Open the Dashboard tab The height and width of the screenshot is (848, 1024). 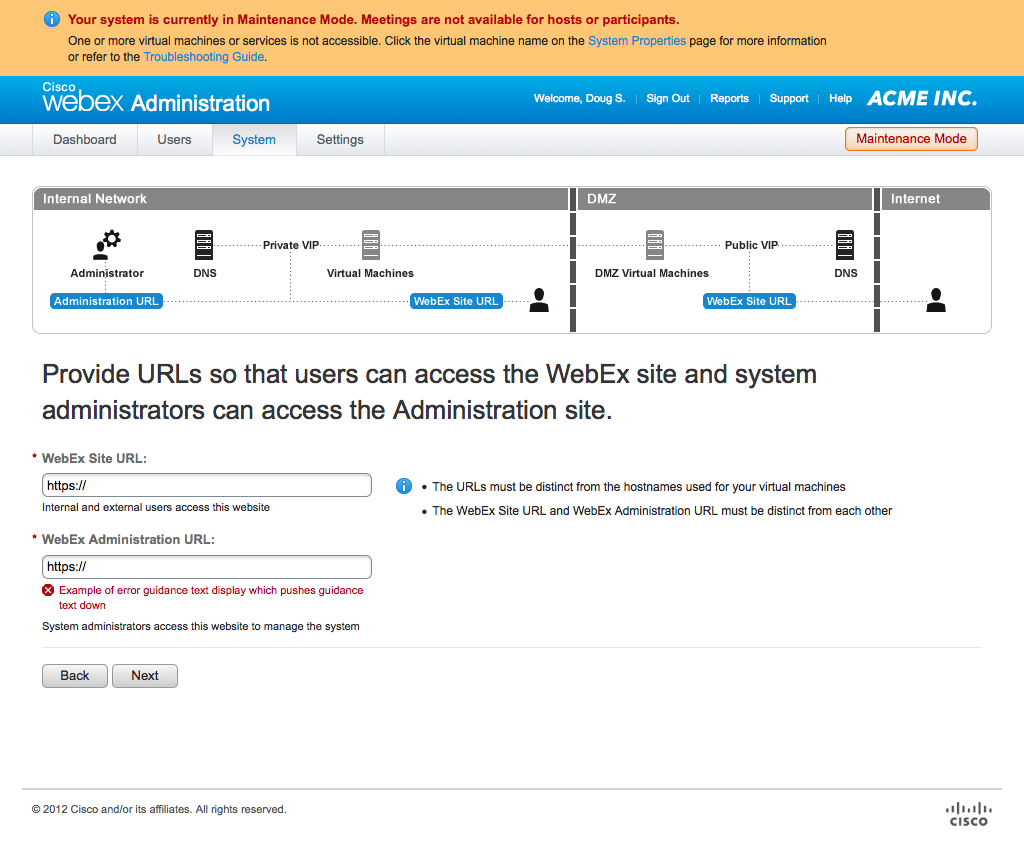[85, 140]
